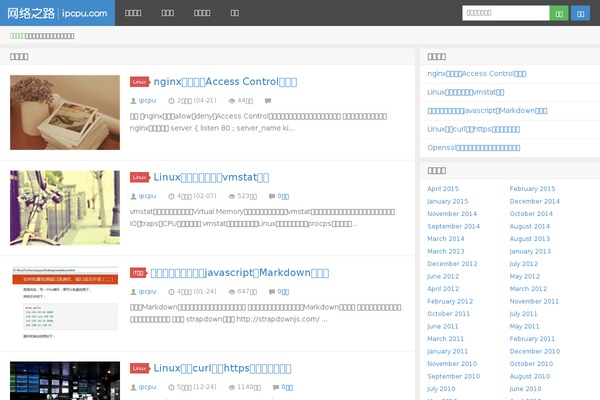This screenshot has height=400, width=600.
Task: Open the ipcpu.com site logo
Action: pos(57,13)
